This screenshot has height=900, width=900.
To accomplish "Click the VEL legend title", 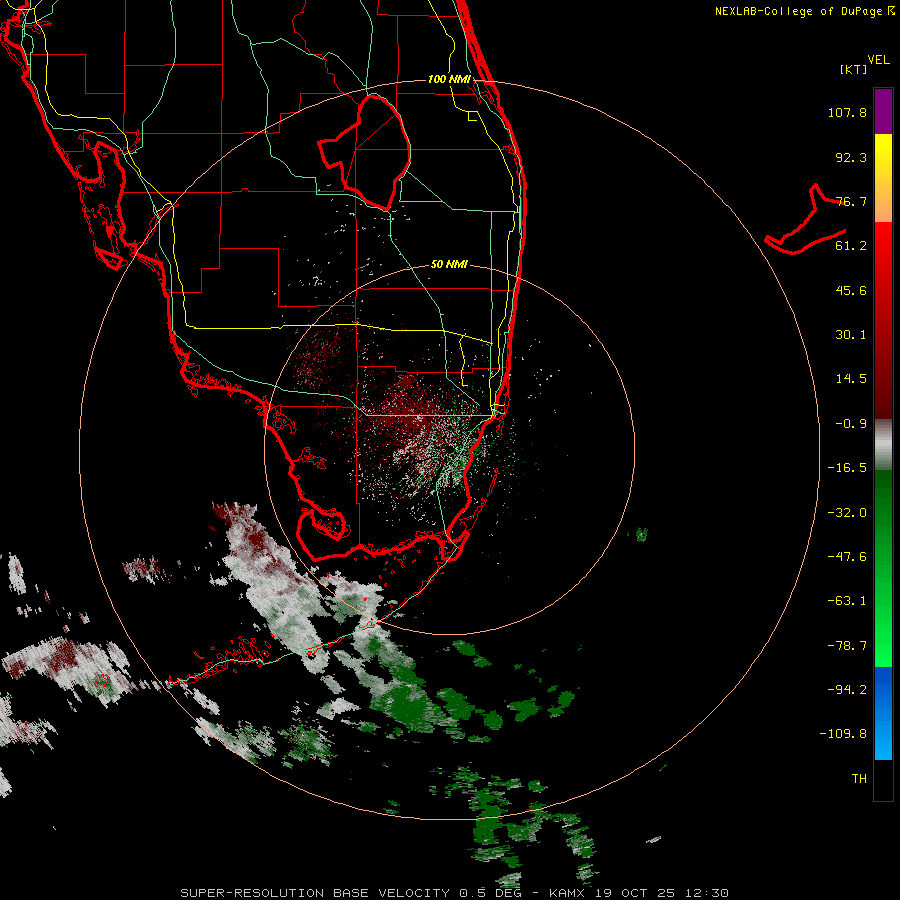I will [x=879, y=59].
